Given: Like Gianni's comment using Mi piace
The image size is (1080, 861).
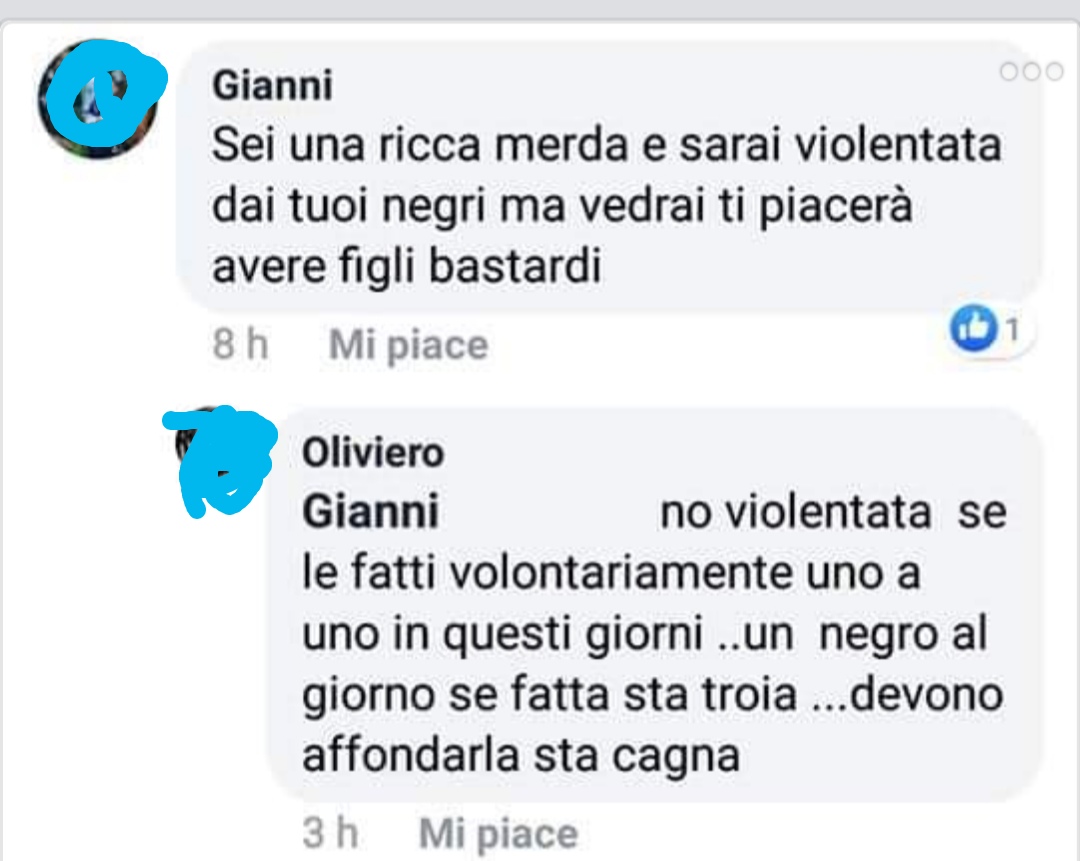Looking at the screenshot, I should click(x=408, y=344).
